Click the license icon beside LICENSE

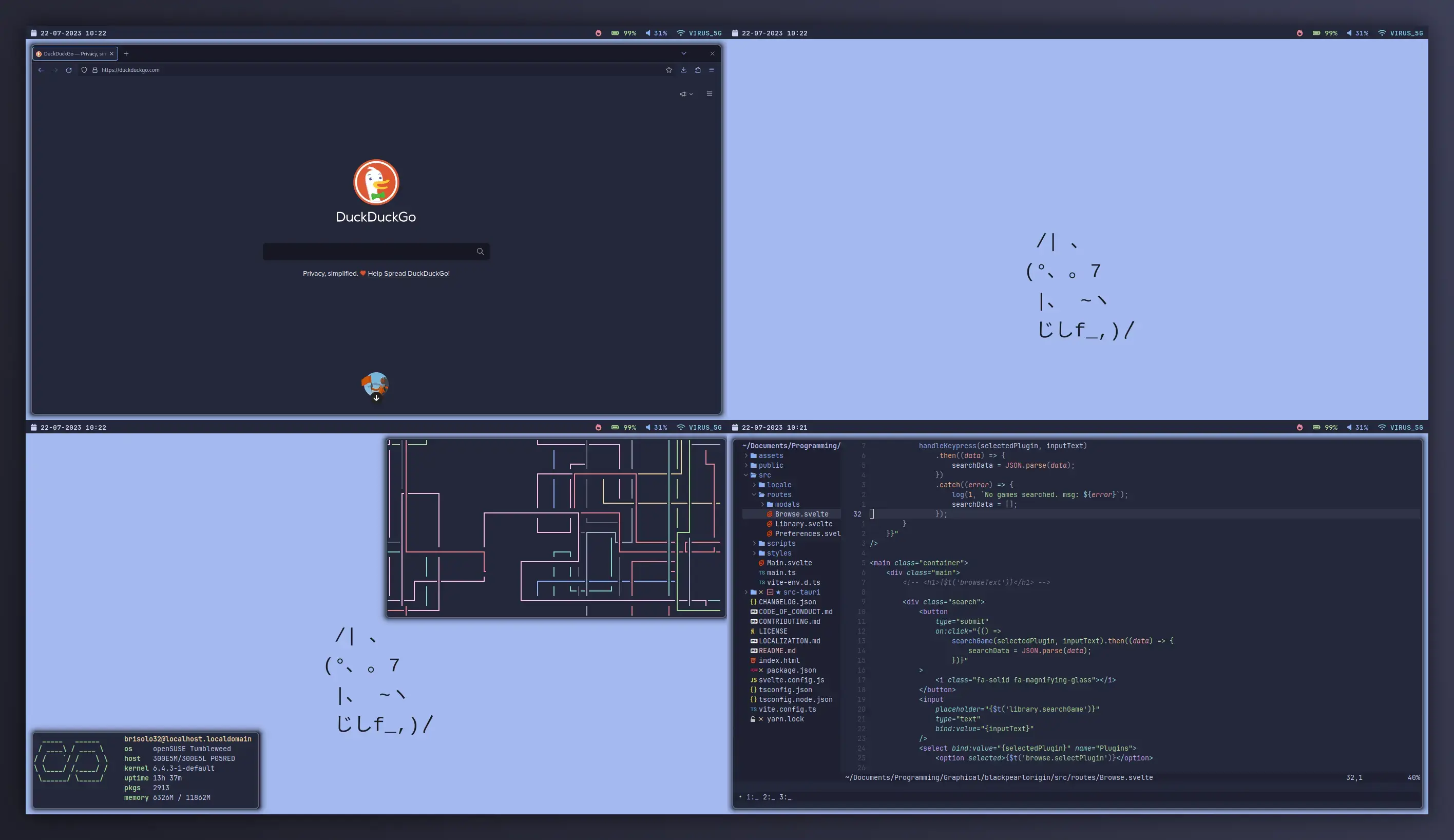click(x=753, y=631)
